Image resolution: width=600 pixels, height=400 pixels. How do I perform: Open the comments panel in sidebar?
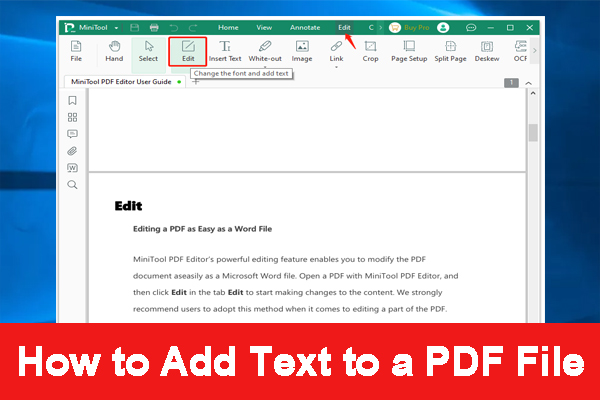(72, 134)
